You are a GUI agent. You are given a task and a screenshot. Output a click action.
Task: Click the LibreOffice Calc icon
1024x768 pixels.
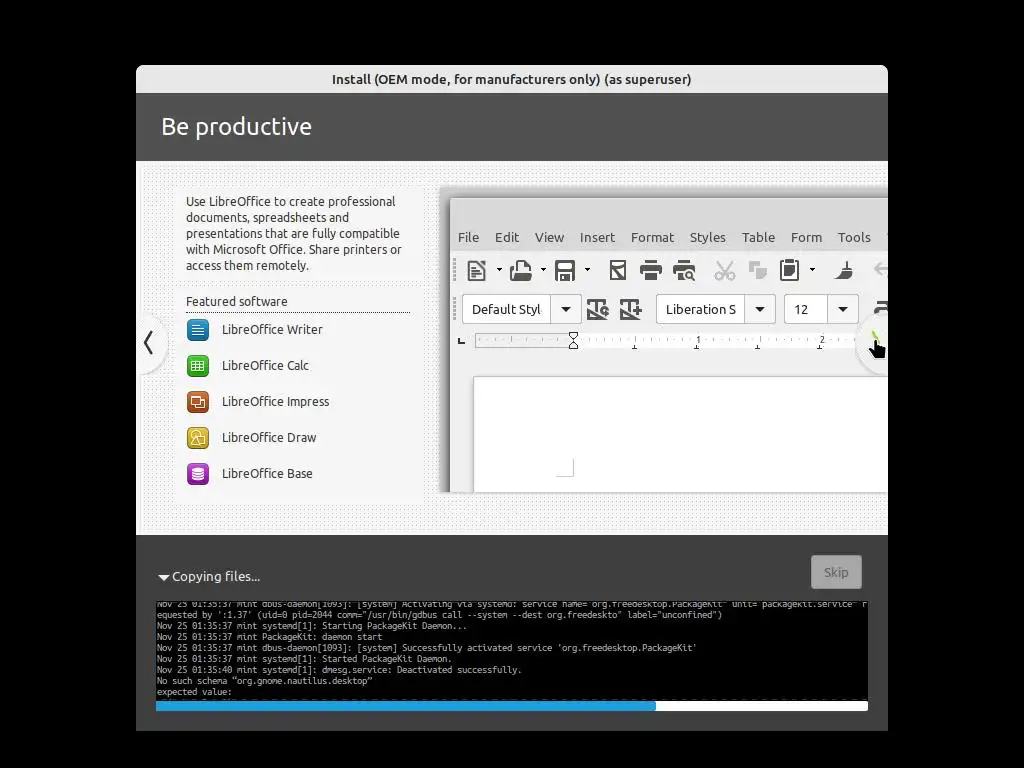click(x=198, y=366)
